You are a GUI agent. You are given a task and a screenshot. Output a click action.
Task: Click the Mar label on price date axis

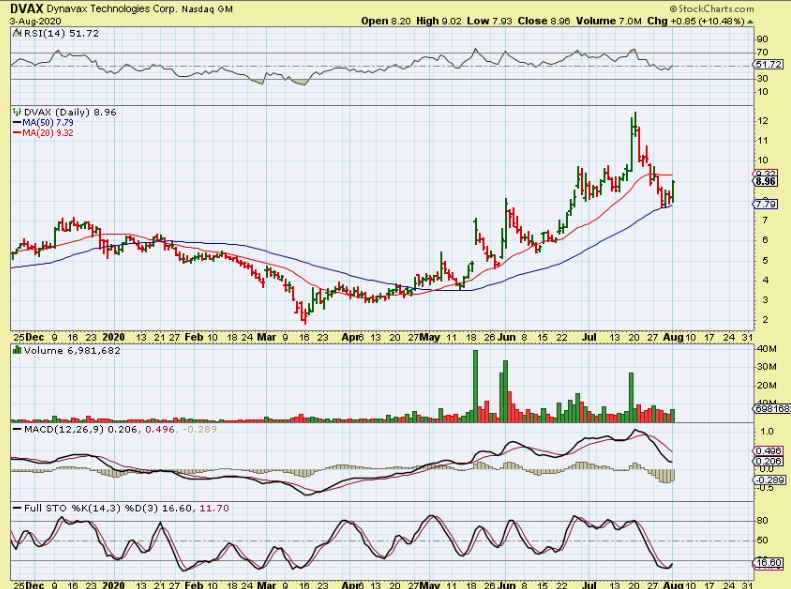(266, 337)
